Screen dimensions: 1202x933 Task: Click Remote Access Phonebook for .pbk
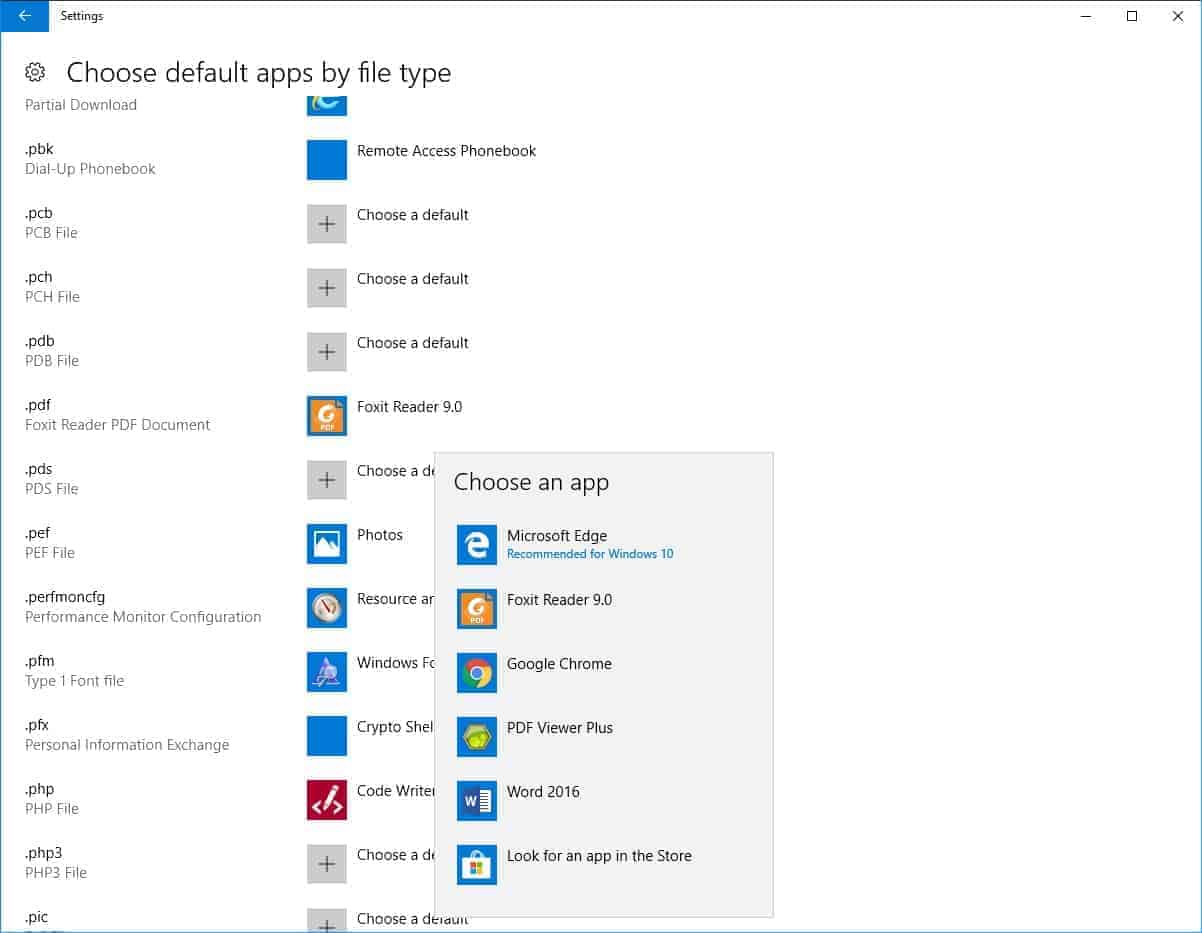446,151
